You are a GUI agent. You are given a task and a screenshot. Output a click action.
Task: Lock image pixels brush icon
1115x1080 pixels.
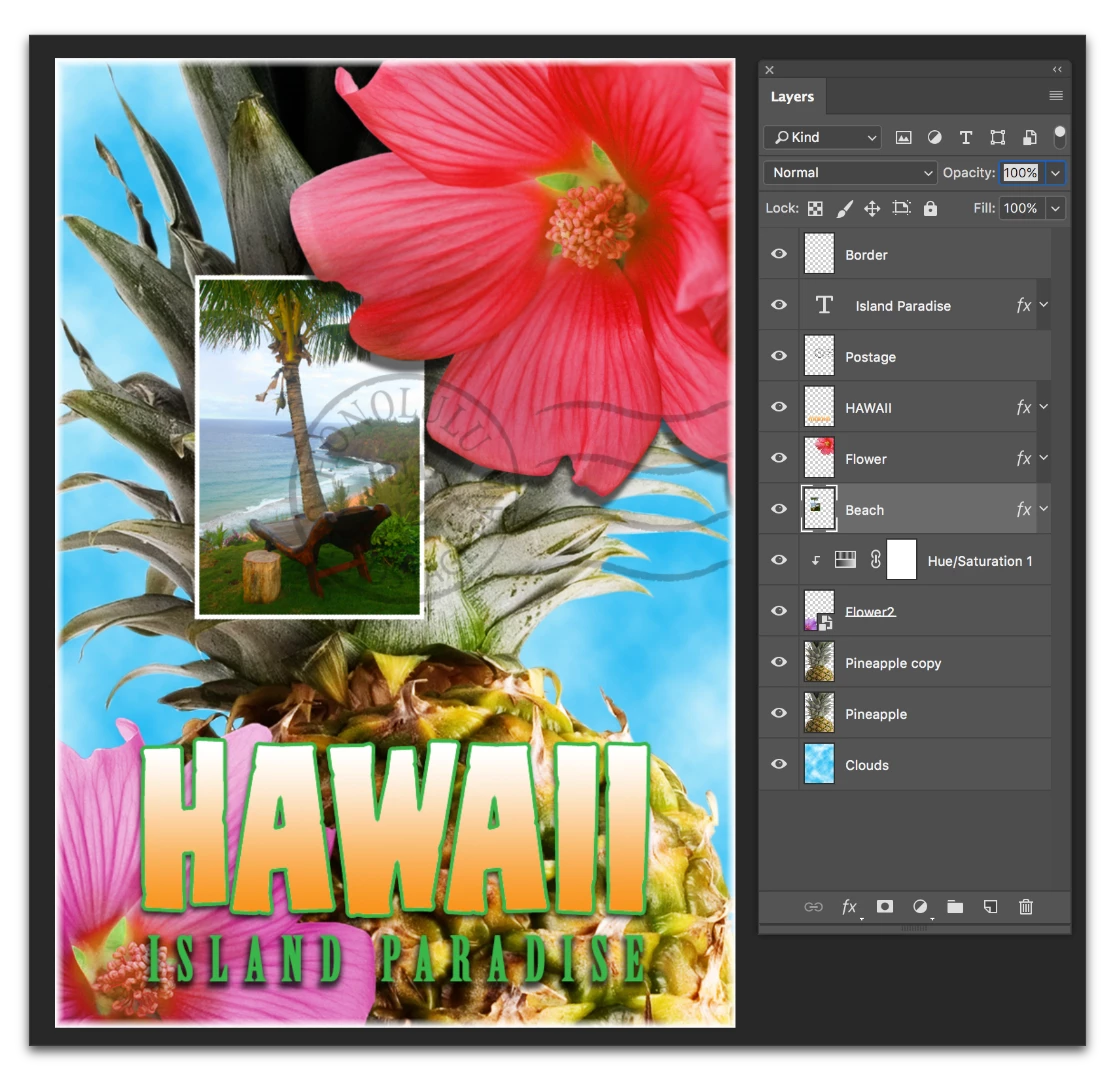click(844, 208)
